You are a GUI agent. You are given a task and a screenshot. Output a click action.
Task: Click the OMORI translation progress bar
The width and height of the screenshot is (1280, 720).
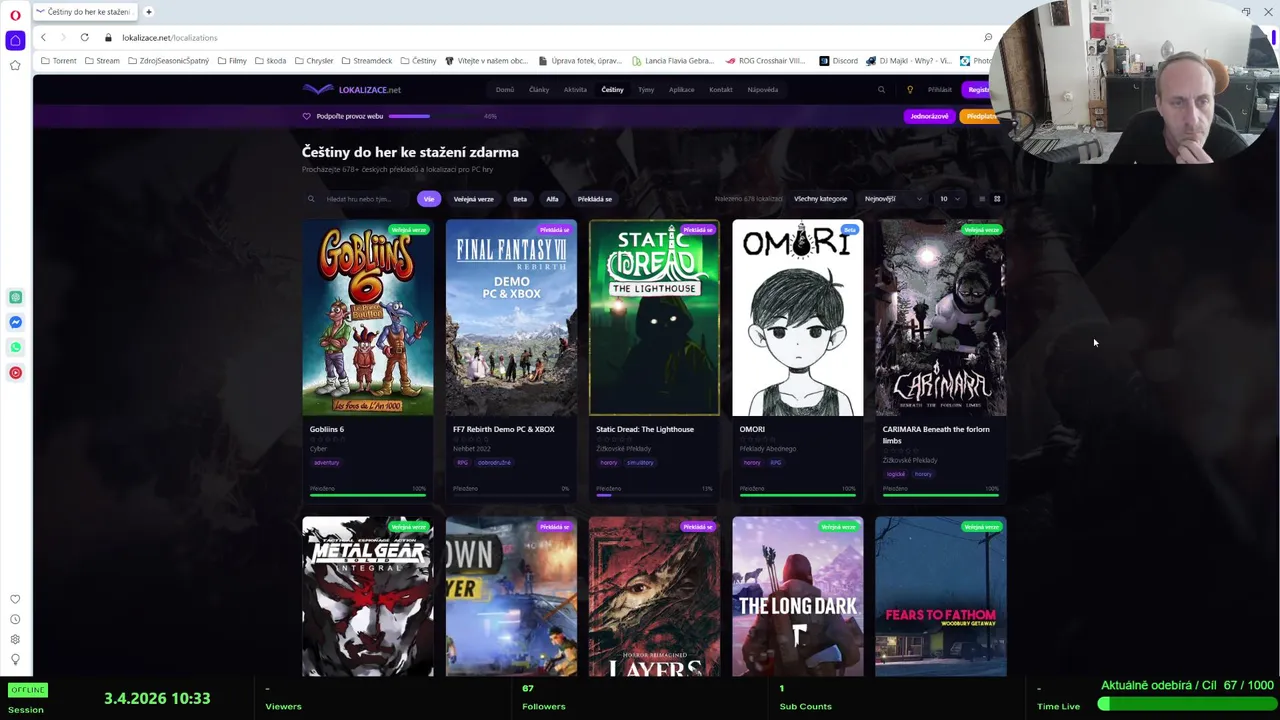pyautogui.click(x=798, y=494)
